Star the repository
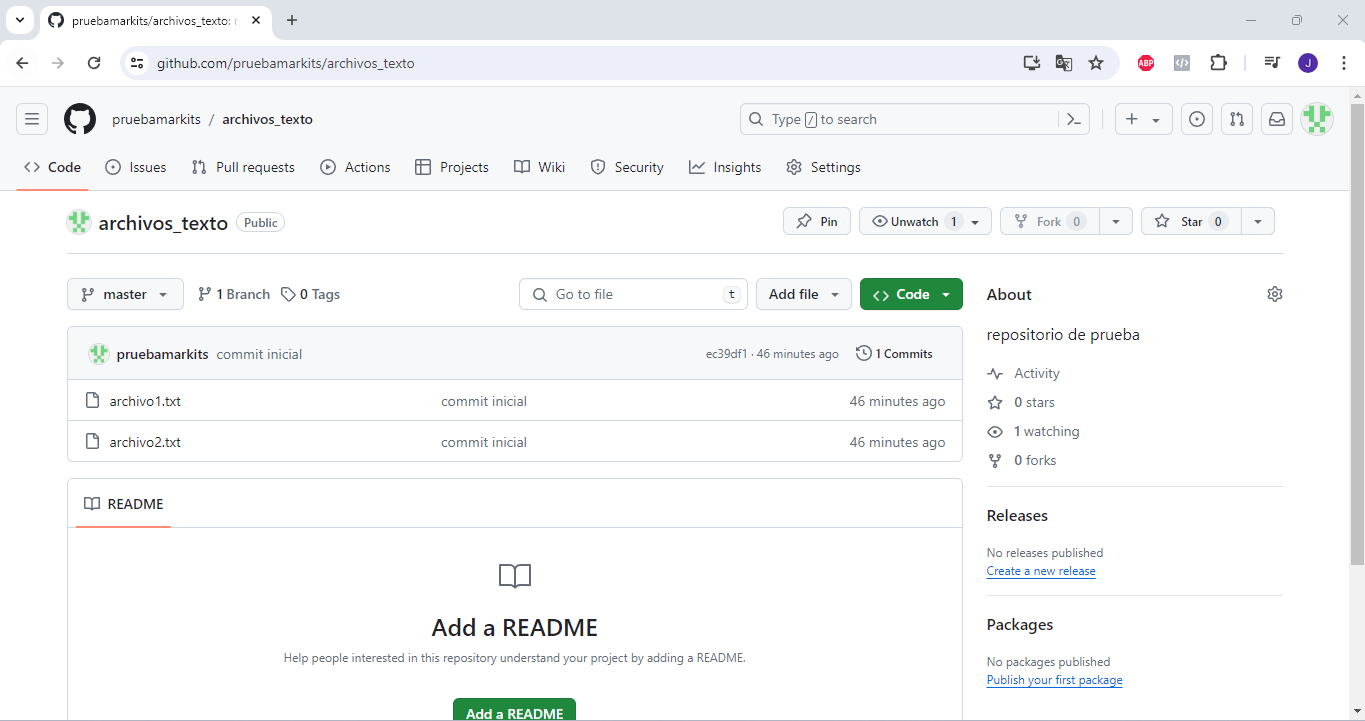Image resolution: width=1365 pixels, height=721 pixels. point(1191,221)
